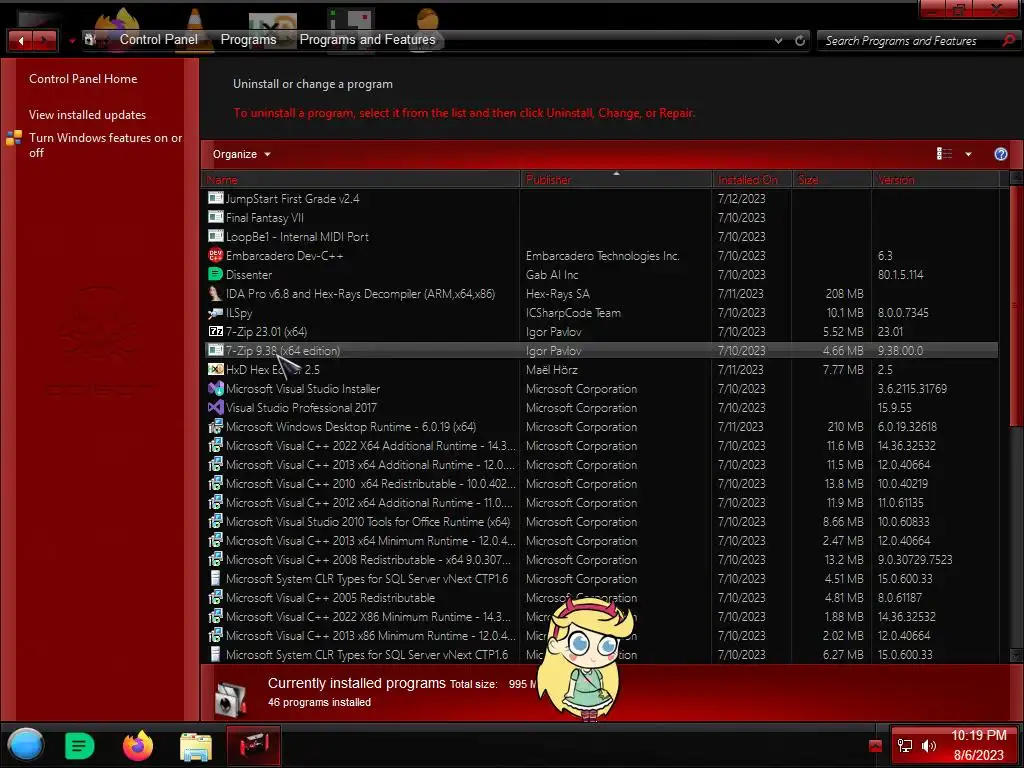Select Microsoft Visual C++ 2008 Redistributable x64
This screenshot has height=768, width=1024.
click(600, 559)
